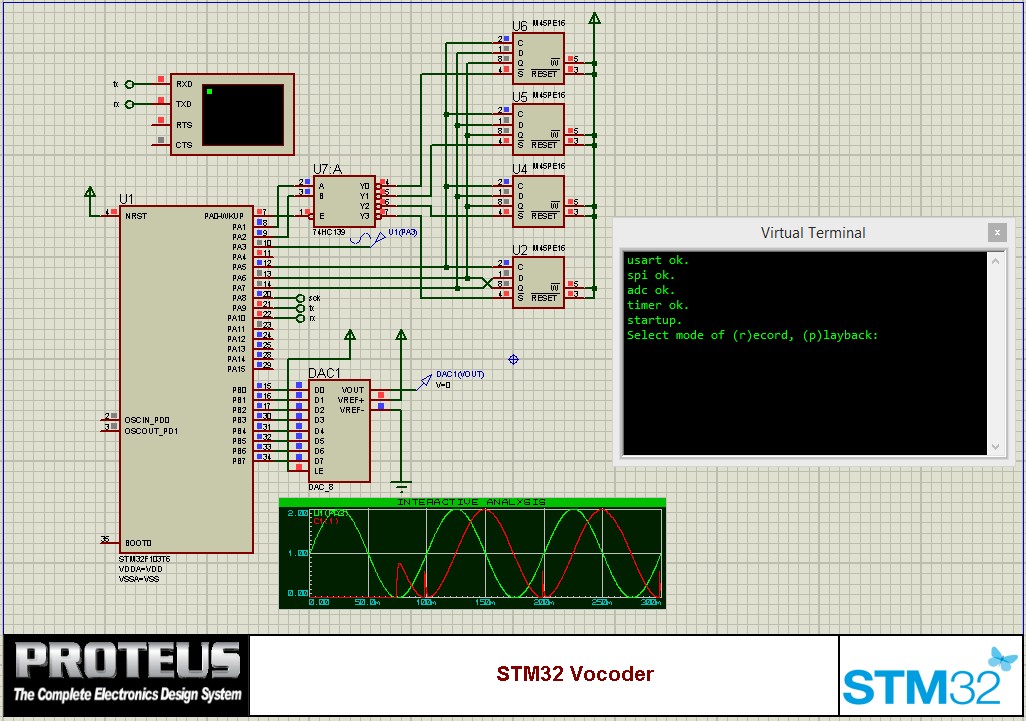
Task: Click the CTS pin of virtual terminal
Action: point(184,145)
